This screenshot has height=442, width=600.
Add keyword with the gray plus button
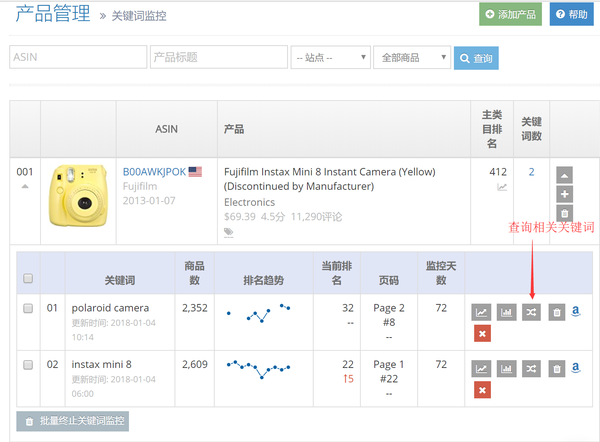click(564, 194)
